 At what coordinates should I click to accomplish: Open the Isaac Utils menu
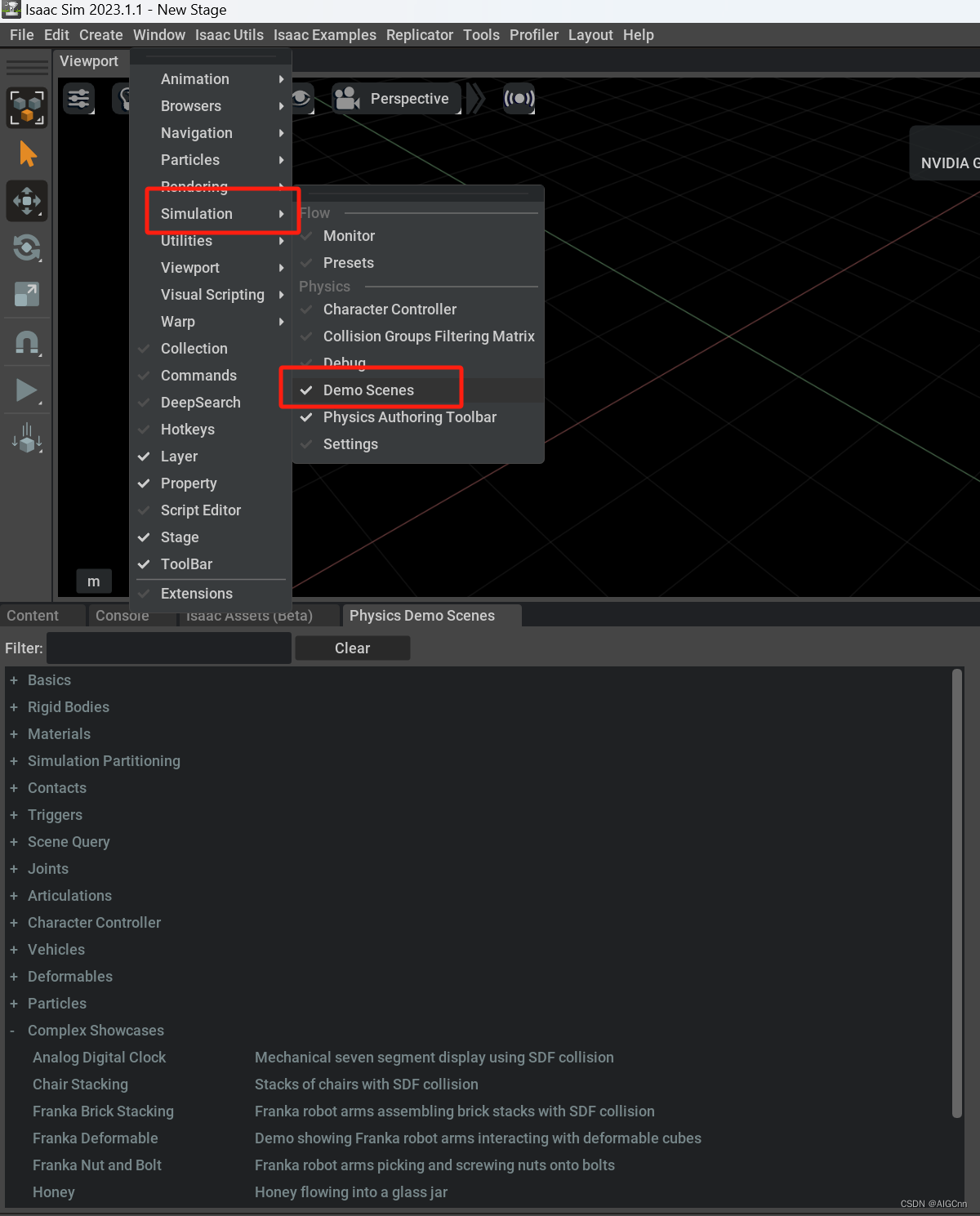(229, 35)
